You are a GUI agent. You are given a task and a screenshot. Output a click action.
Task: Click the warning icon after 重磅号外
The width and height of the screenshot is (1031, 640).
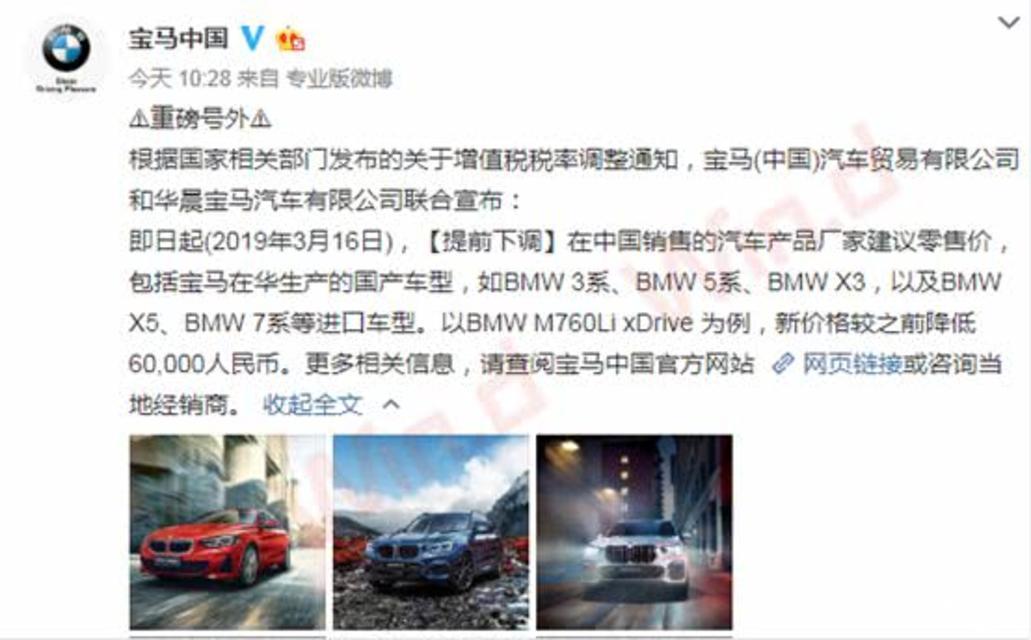click(x=261, y=119)
